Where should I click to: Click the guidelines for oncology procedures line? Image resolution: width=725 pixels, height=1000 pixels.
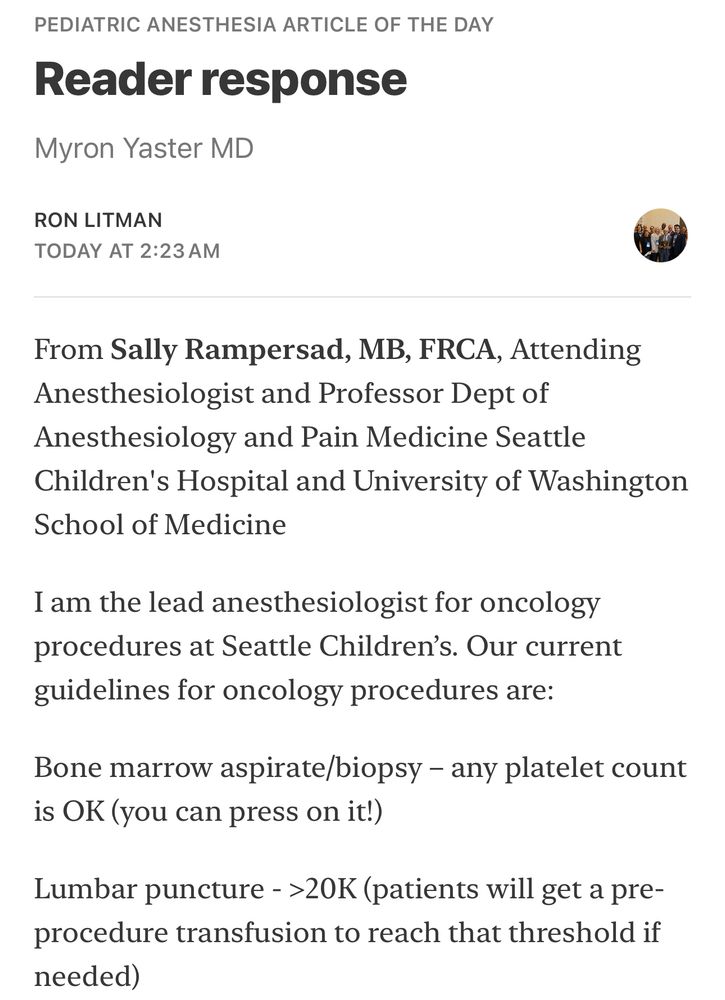tap(293, 691)
